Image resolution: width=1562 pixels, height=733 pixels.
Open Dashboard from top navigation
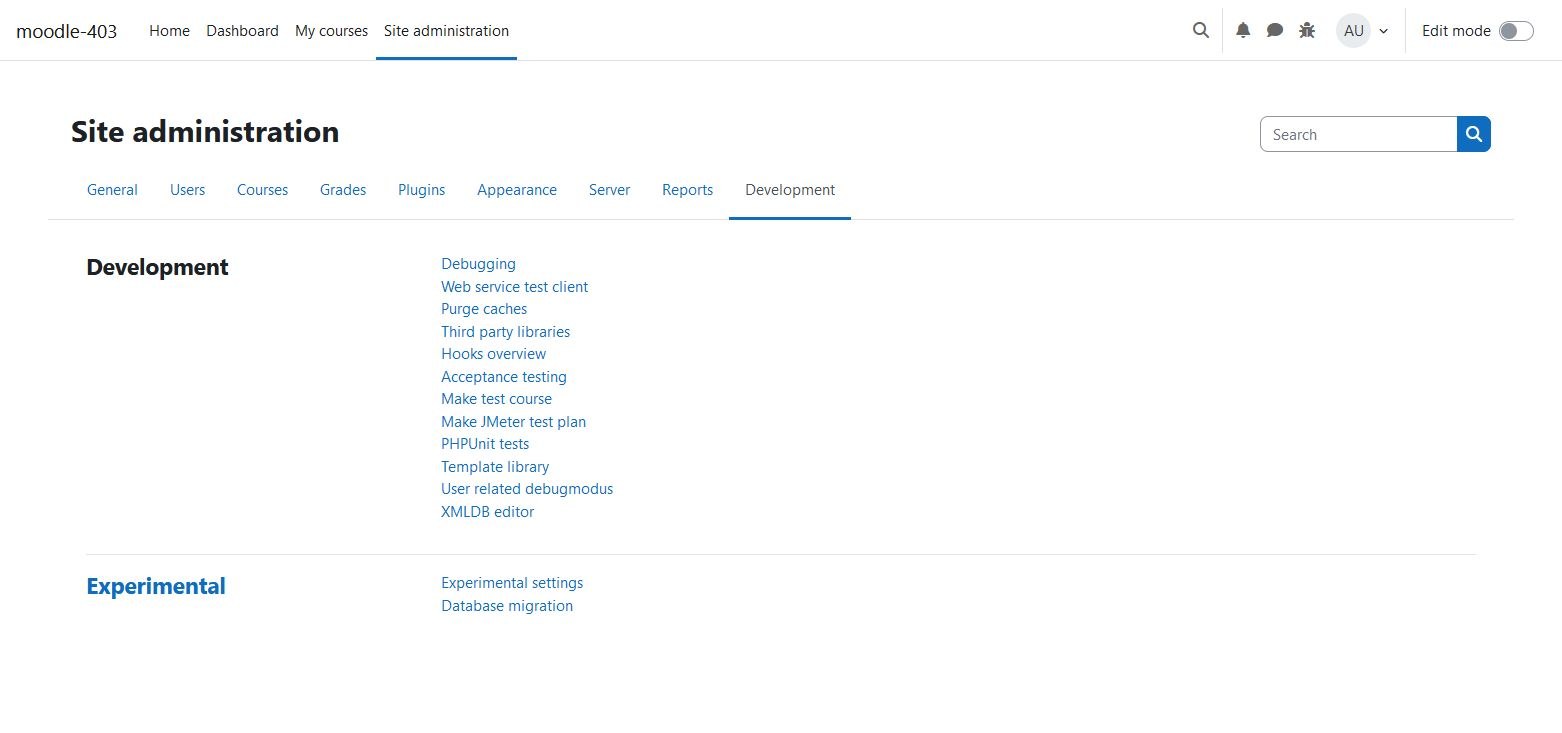[242, 31]
